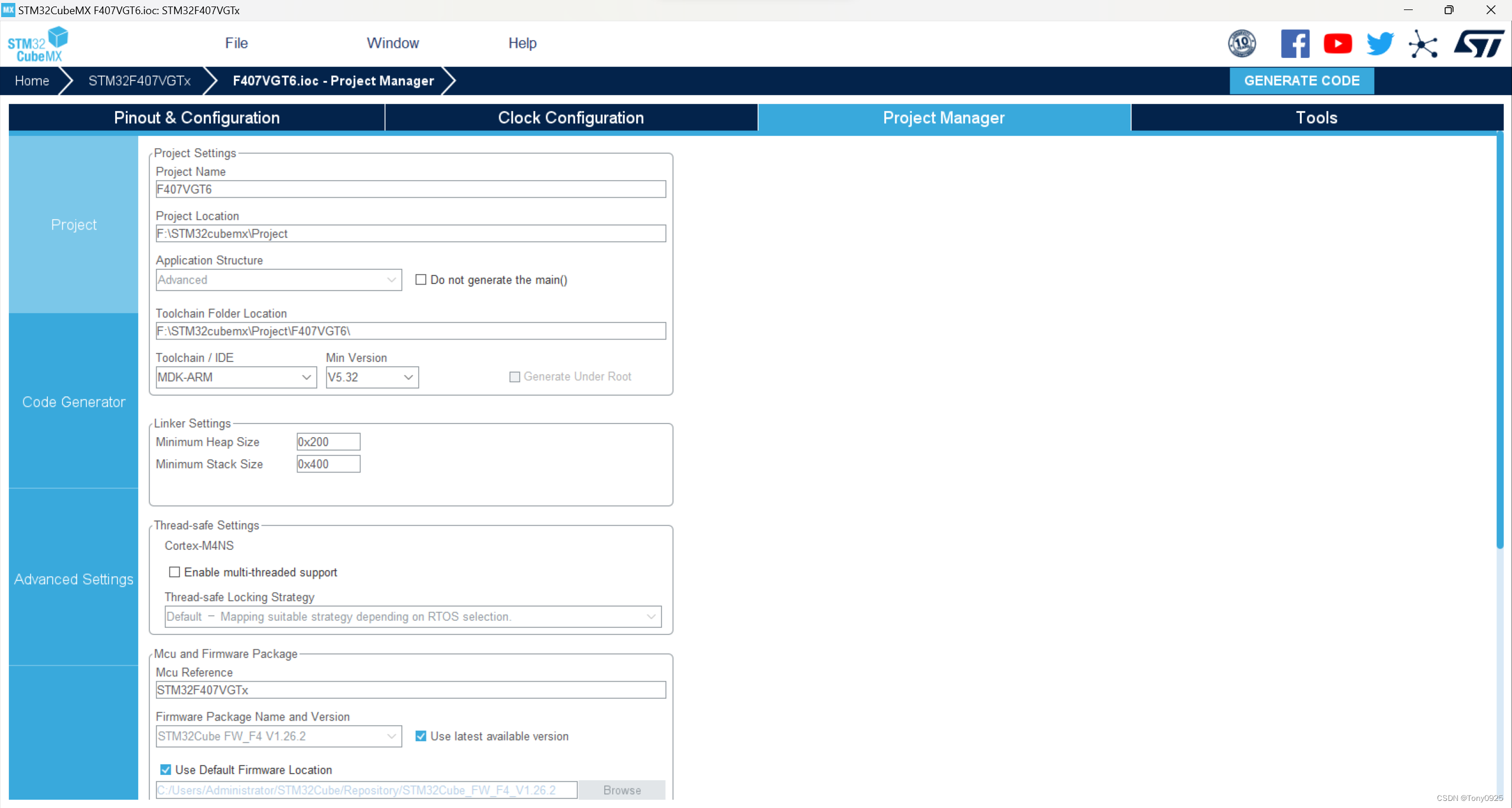Click the Minimum Stack Size field
Screen dimensions: 1512x808
point(328,464)
